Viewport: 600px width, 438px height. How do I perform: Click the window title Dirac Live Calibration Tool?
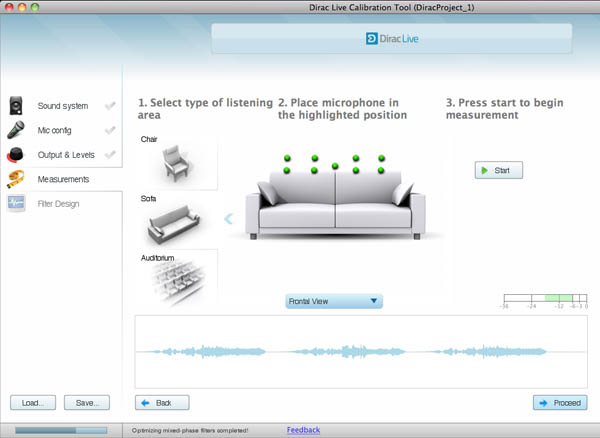coord(391,7)
